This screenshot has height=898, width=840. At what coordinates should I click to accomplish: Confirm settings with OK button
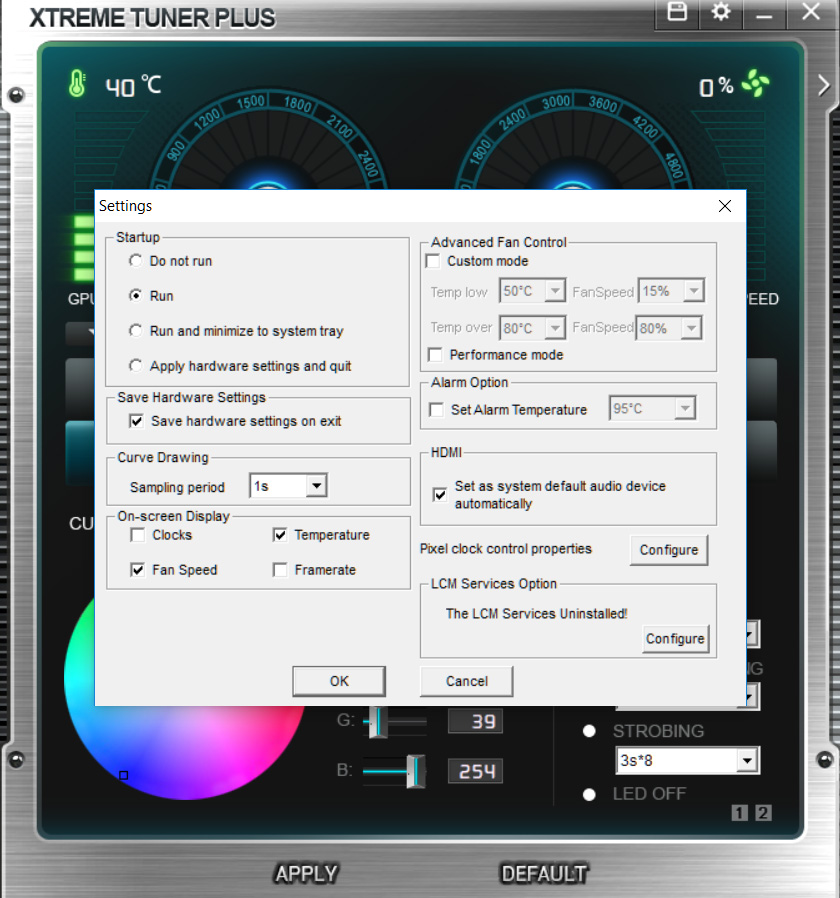coord(339,682)
